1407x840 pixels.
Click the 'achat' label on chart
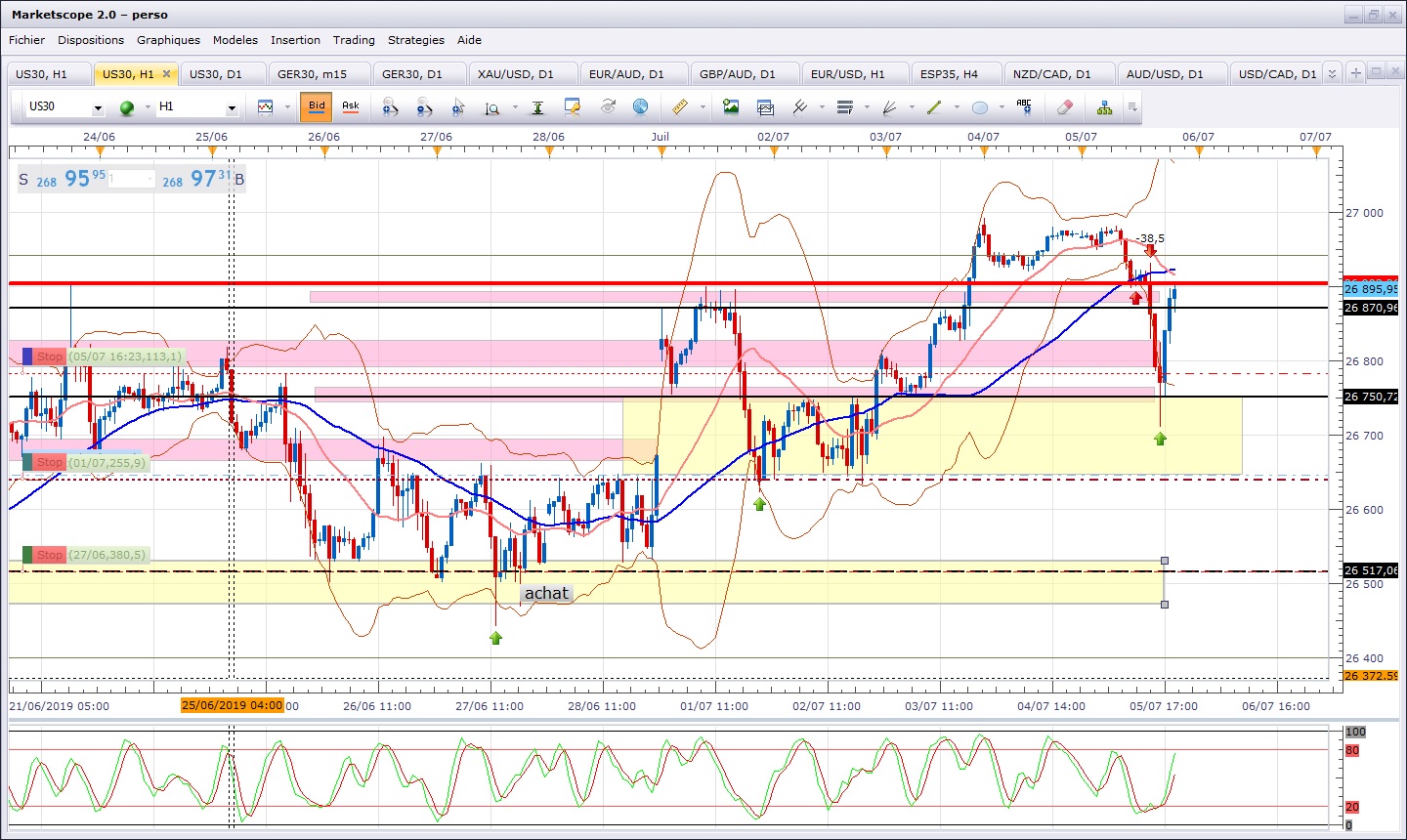[546, 593]
